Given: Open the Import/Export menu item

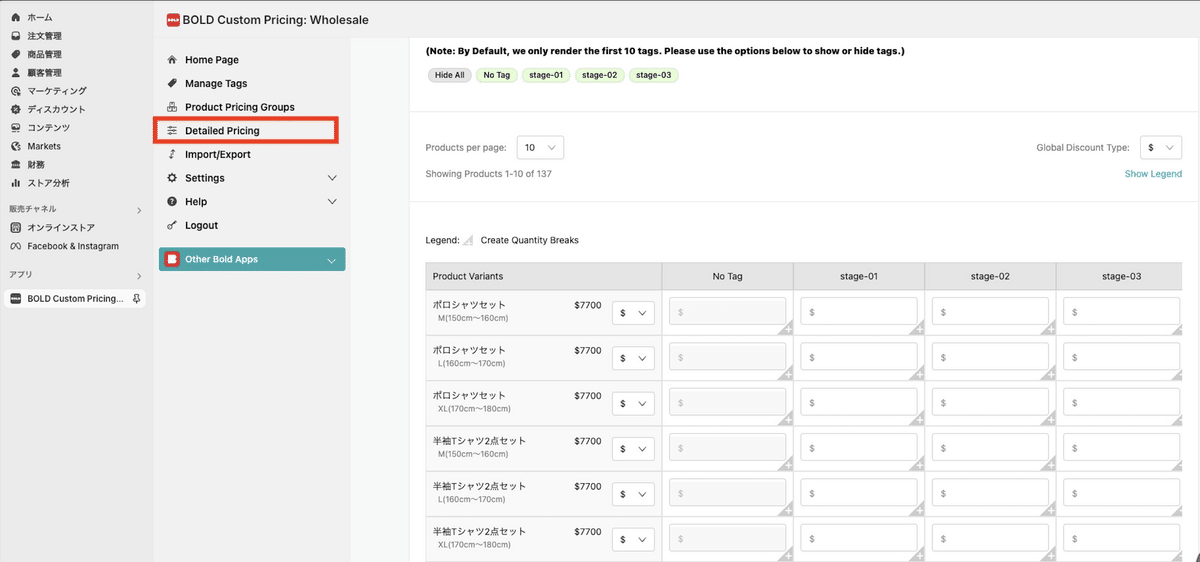Looking at the screenshot, I should pos(218,155).
